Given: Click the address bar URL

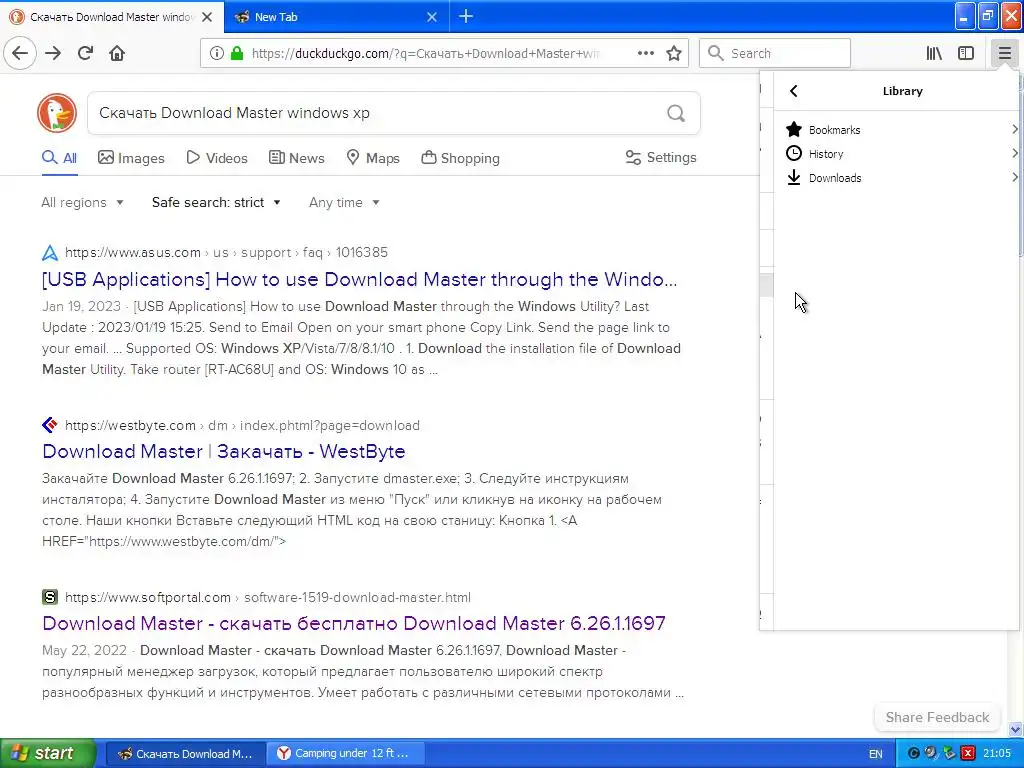Looking at the screenshot, I should (424, 54).
